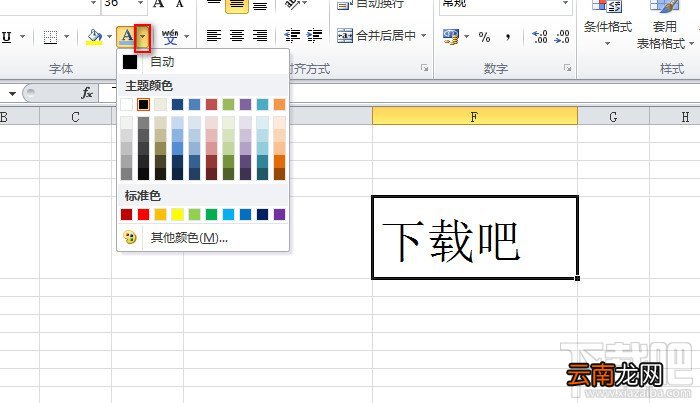The image size is (700, 403).
Task: Open alignment settings dialog launcher
Action: tap(424, 68)
